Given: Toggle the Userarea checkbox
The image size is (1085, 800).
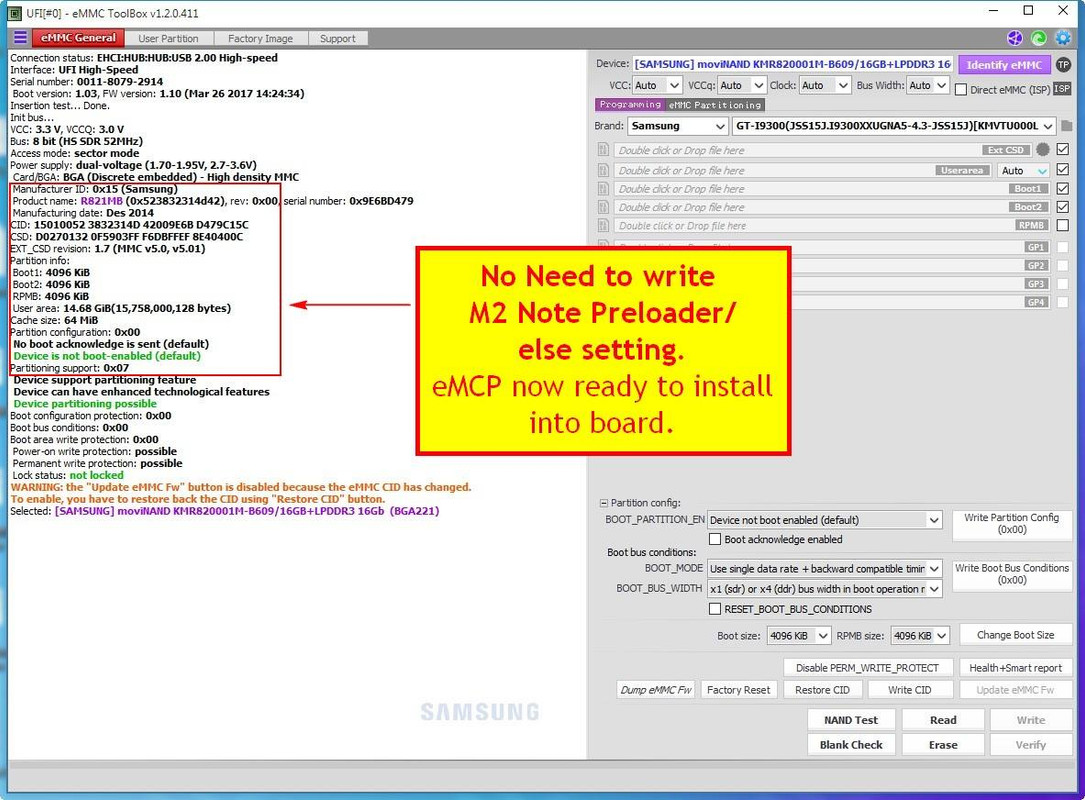Looking at the screenshot, I should 1063,169.
